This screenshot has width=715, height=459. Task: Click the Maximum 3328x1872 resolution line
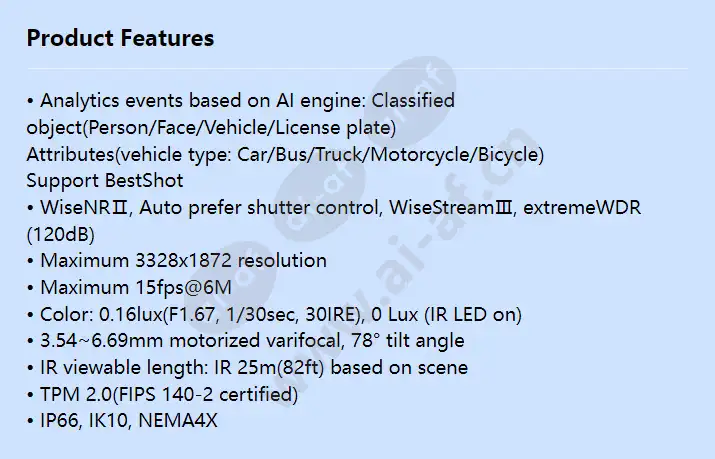(177, 261)
